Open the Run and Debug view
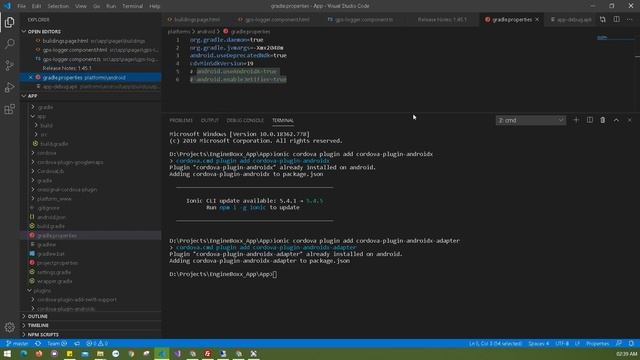This screenshot has height=360, width=640. (9, 87)
